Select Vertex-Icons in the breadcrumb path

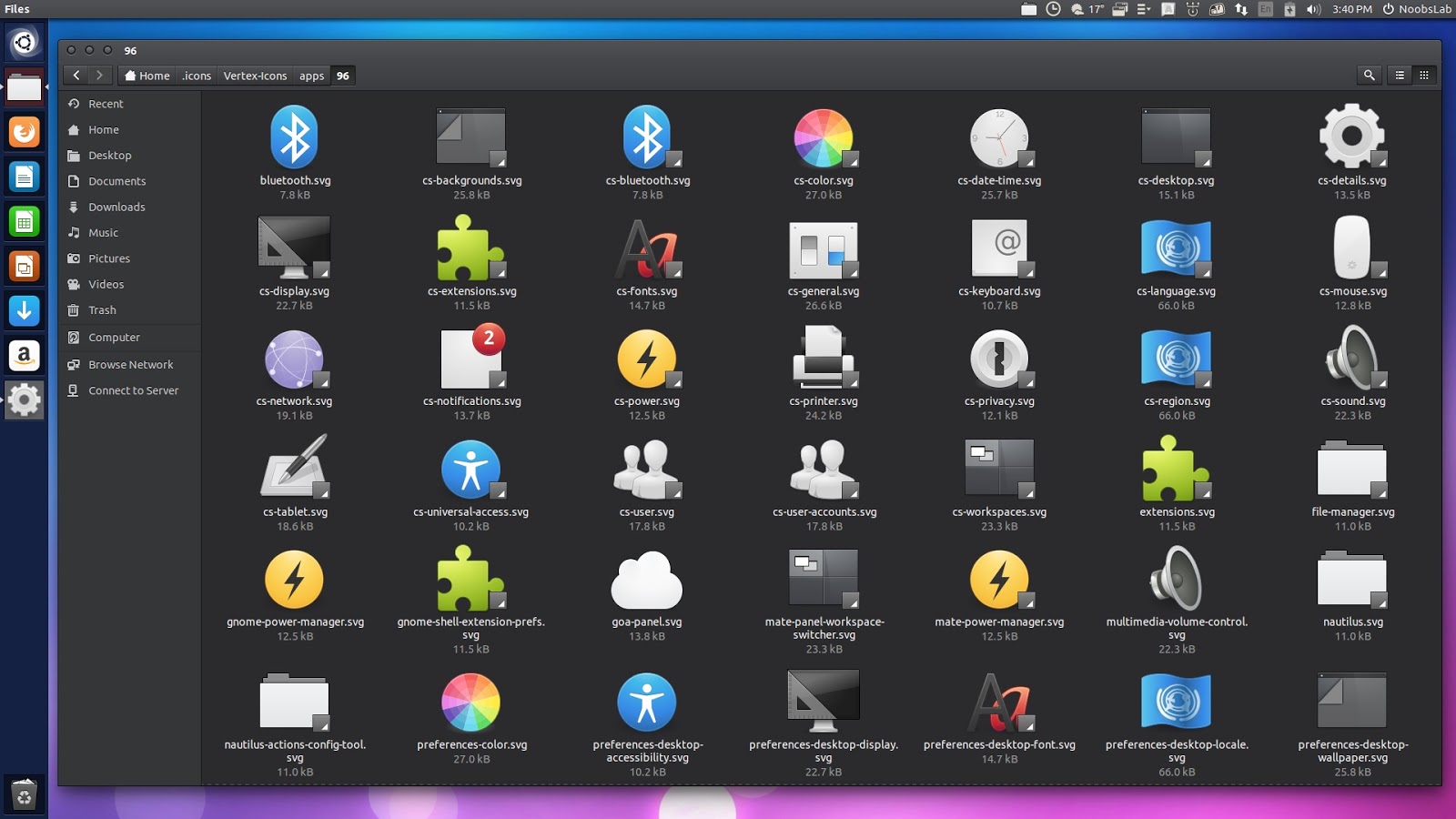point(256,76)
